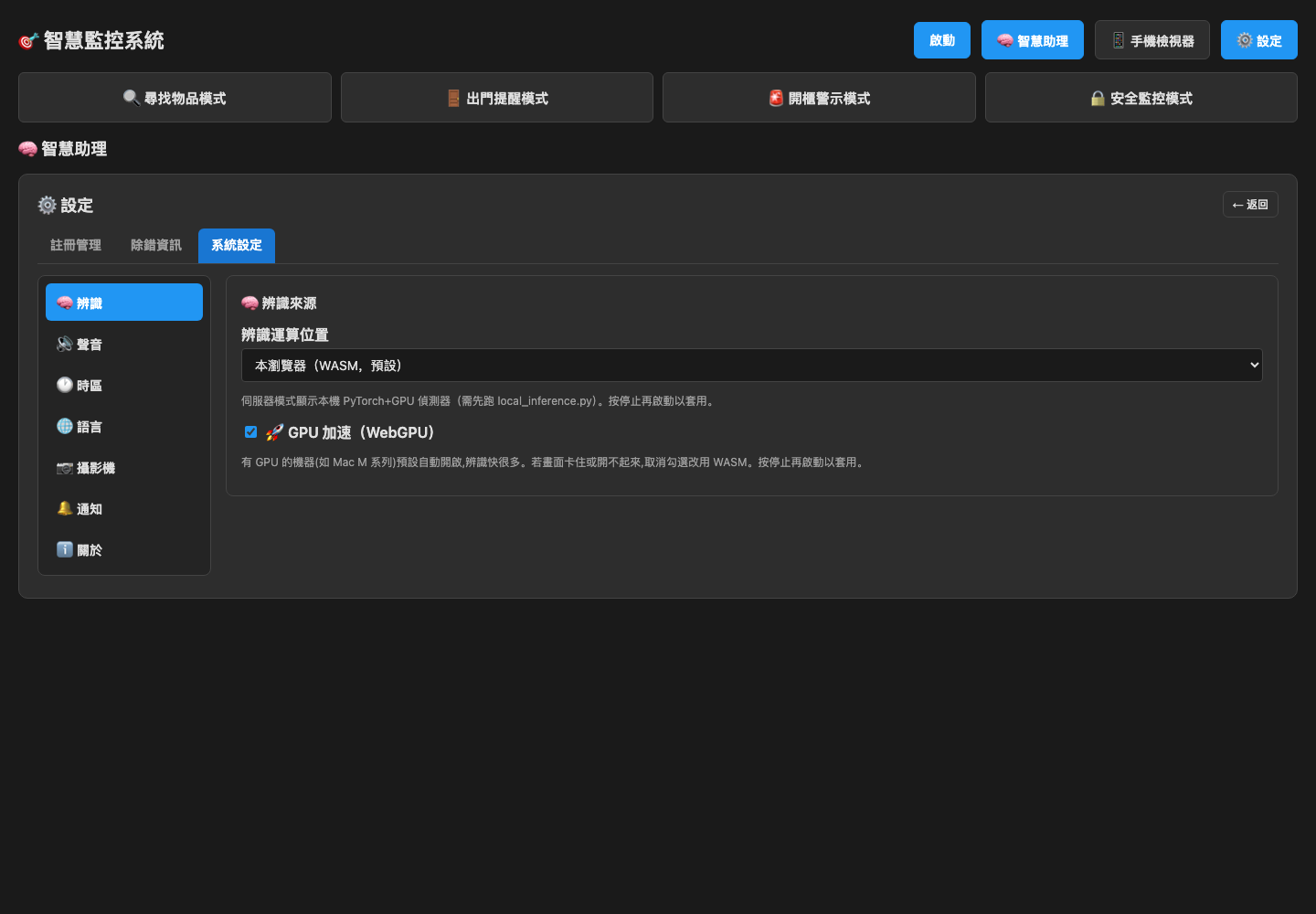Image resolution: width=1316 pixels, height=914 pixels.
Task: Expand the 辨識運算位置 dropdown
Action: tap(751, 365)
